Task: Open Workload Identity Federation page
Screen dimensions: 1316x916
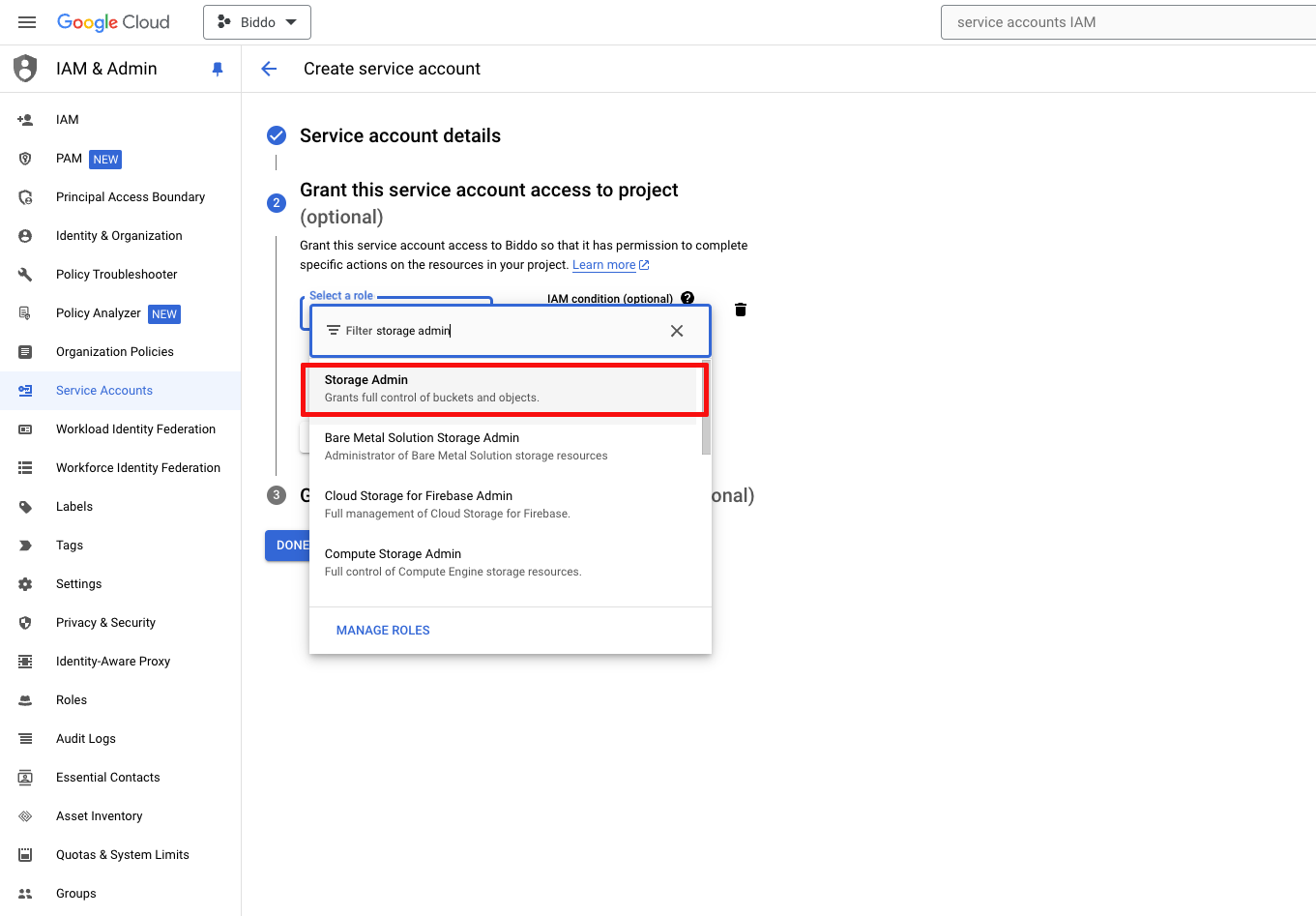Action: (120, 429)
